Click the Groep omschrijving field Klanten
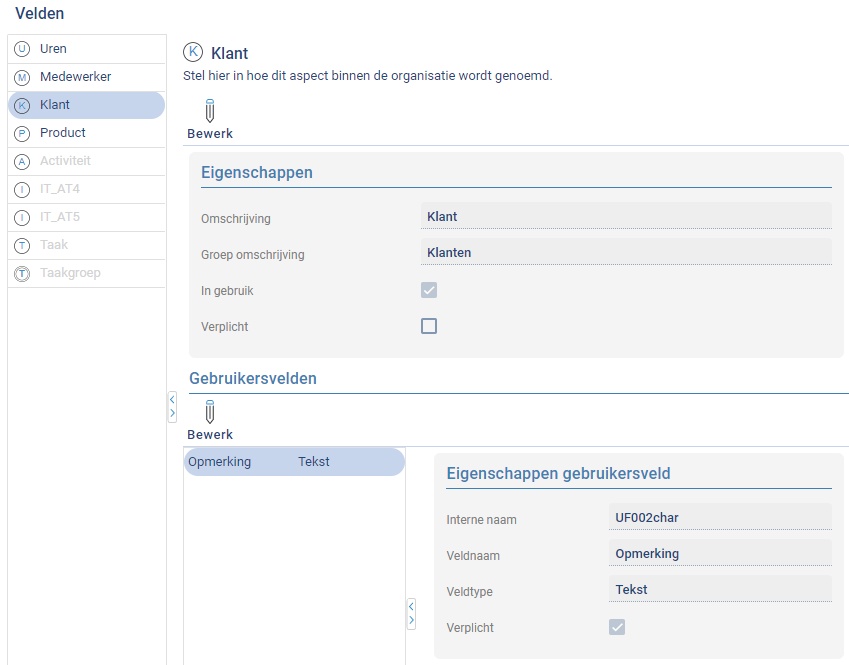 click(626, 252)
